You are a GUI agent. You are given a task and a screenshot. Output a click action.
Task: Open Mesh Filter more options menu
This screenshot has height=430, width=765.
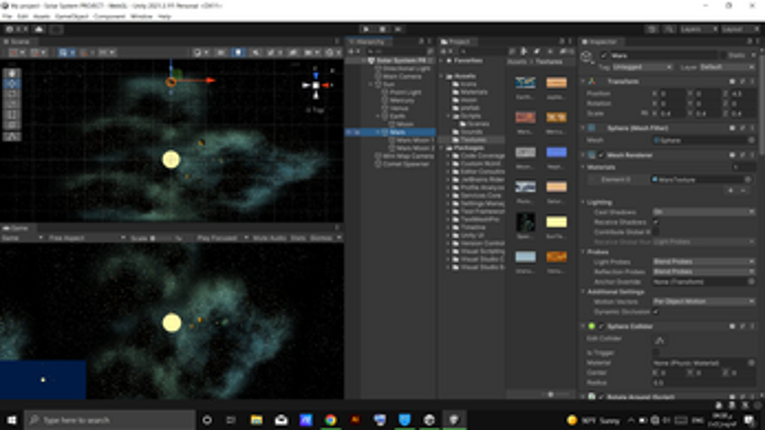click(752, 128)
